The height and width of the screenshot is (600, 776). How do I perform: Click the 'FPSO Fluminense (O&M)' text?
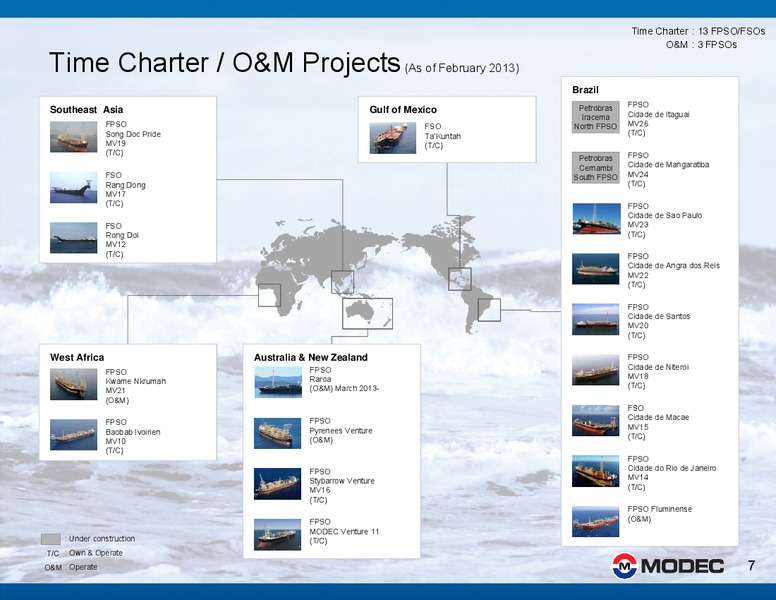660,514
